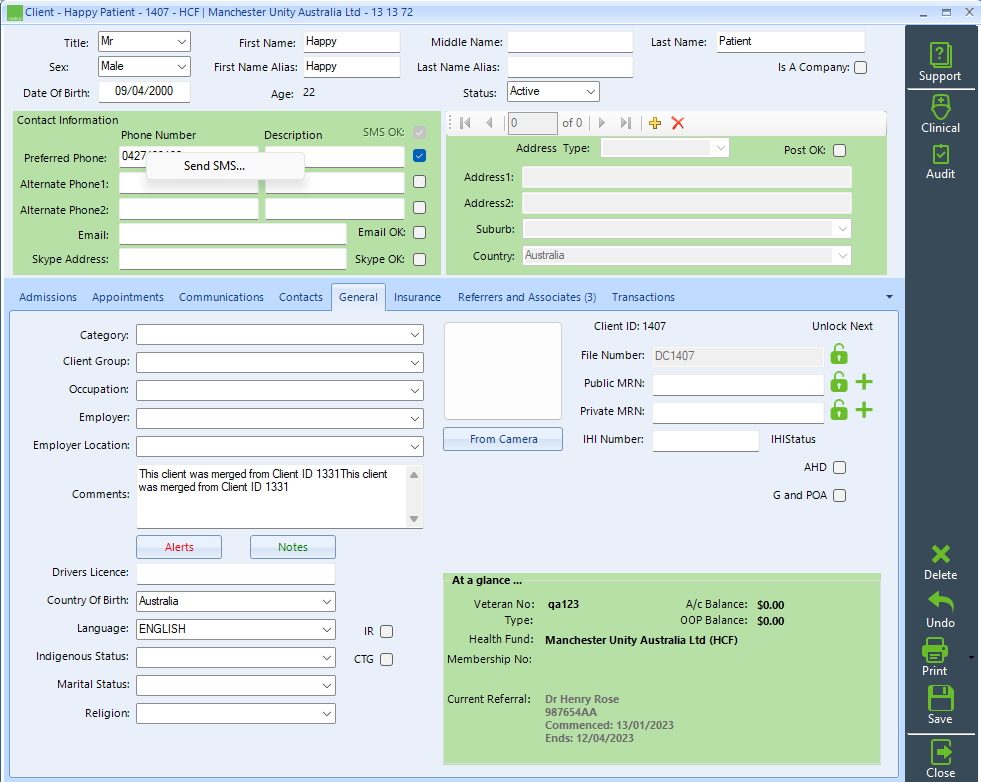Go to last address record
This screenshot has width=981, height=782.
[626, 123]
